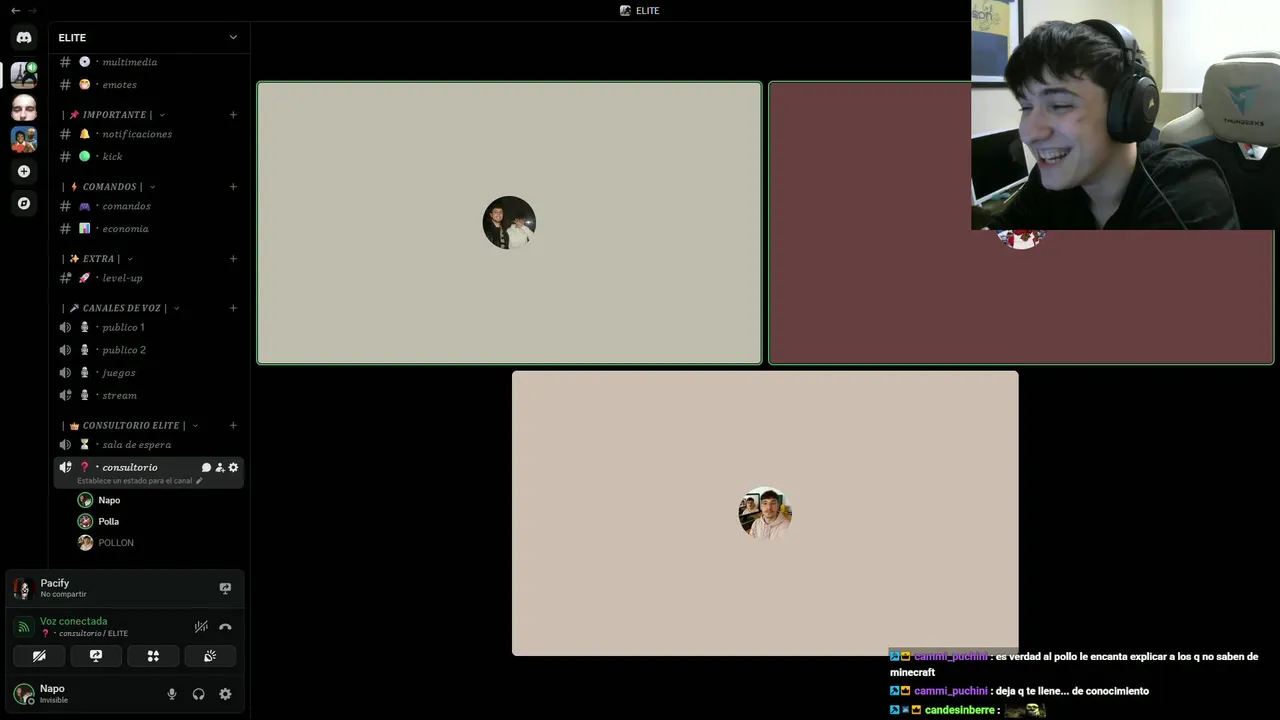Viewport: 1280px width, 720px height.
Task: Join the stream voice channel
Action: 148,395
